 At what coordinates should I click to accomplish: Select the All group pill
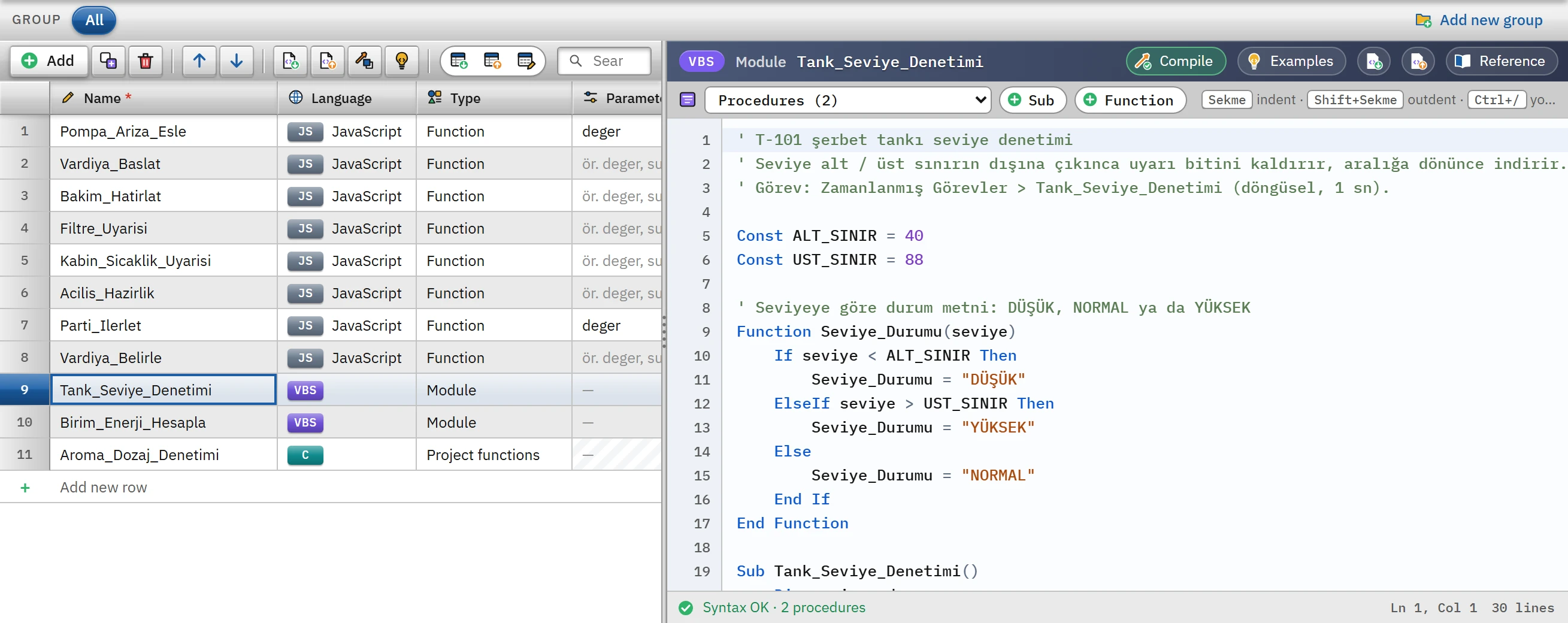[94, 20]
